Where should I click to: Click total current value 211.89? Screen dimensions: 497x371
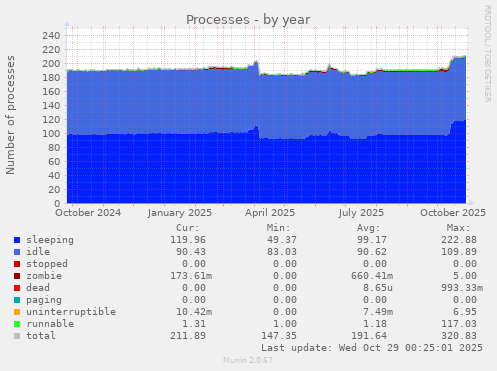pos(188,336)
